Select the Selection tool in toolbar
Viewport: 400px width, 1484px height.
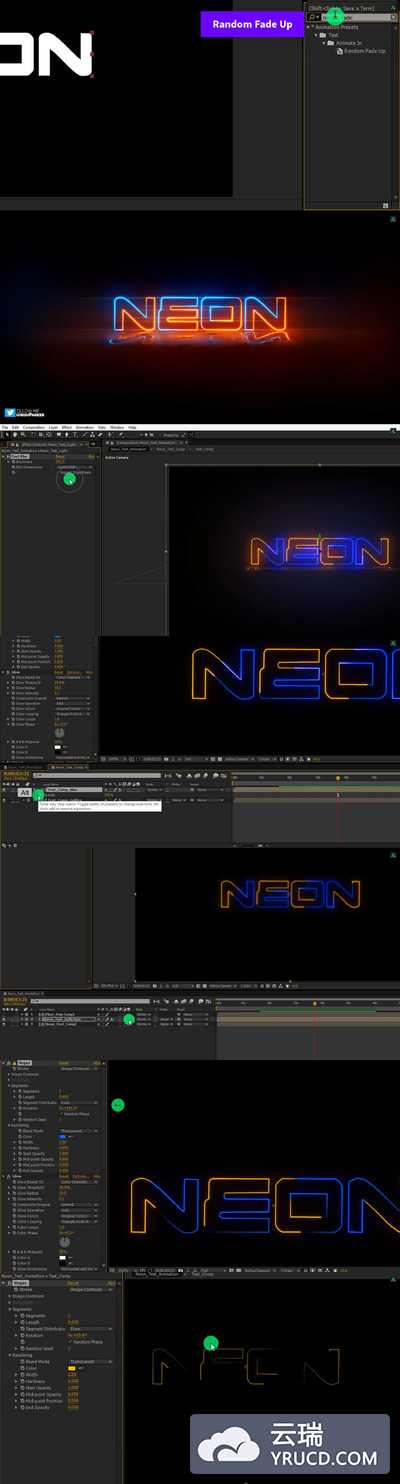(7, 434)
